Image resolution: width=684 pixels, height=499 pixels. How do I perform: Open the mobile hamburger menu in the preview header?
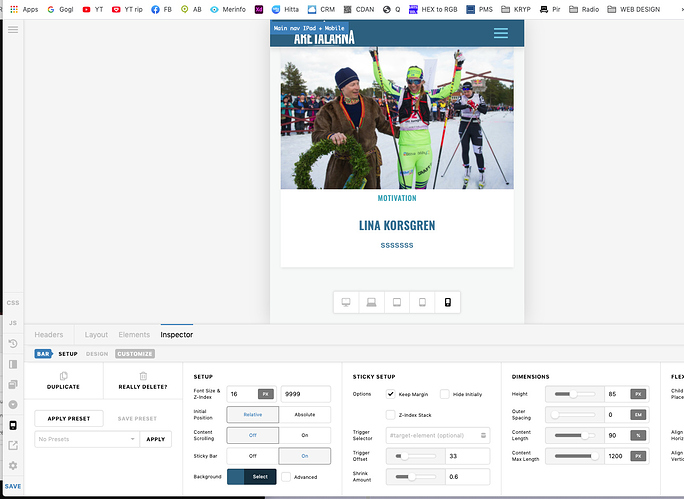pos(501,33)
